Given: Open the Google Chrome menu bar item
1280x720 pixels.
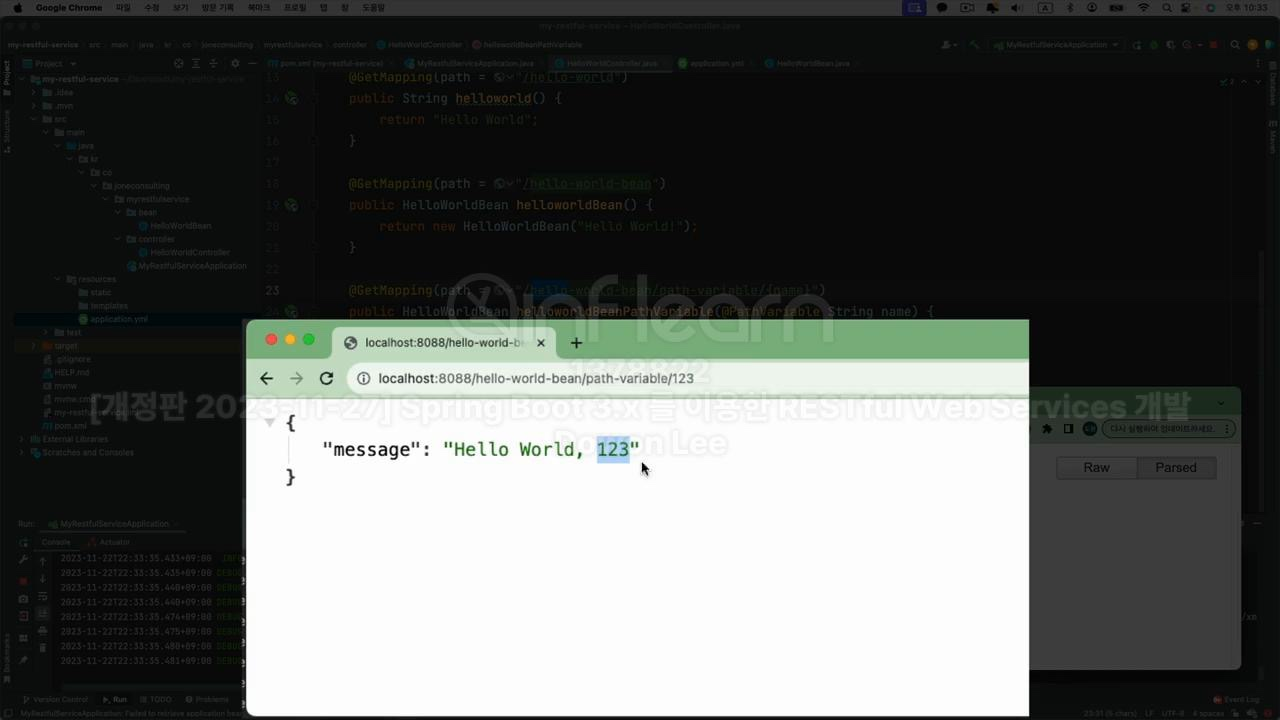Looking at the screenshot, I should (x=69, y=8).
